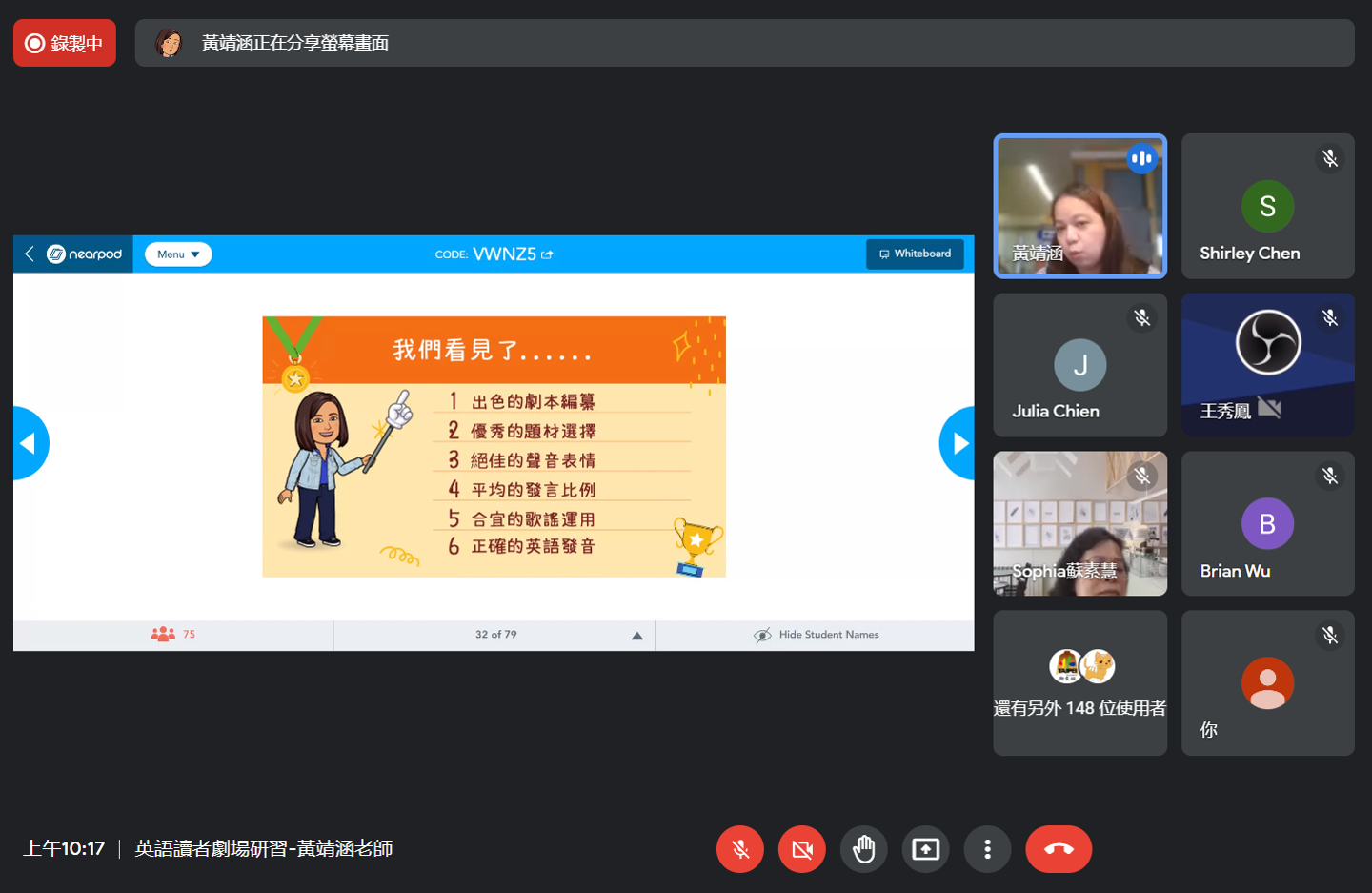Click the Nearpod logo

point(85,254)
